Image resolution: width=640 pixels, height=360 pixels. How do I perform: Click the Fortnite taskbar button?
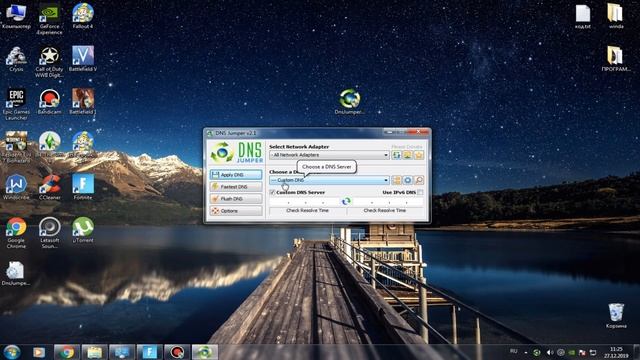pos(149,352)
